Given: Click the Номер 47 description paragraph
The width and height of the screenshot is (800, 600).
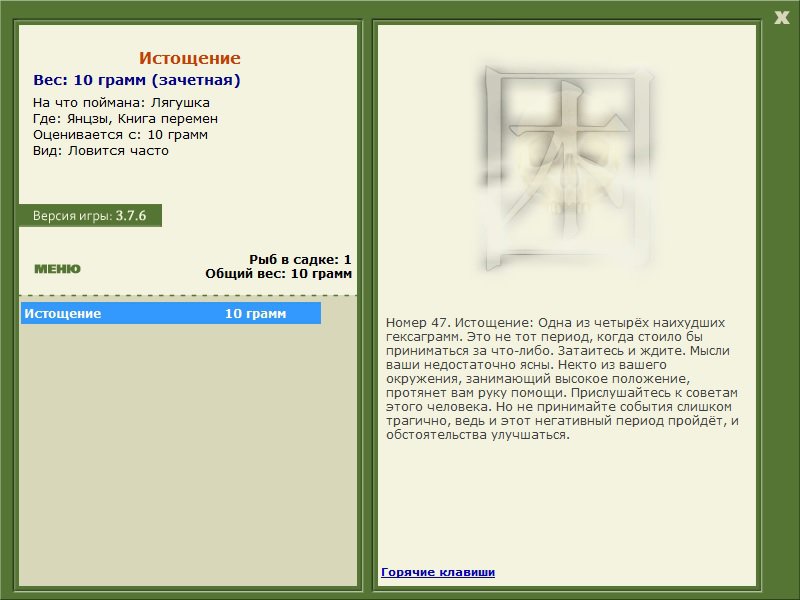Looking at the screenshot, I should click(562, 379).
